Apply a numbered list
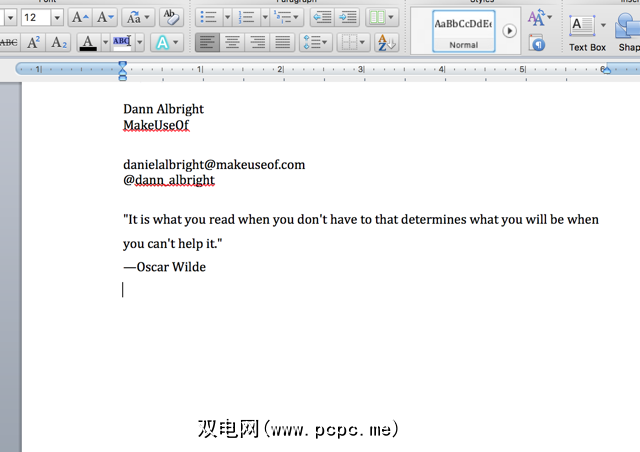This screenshot has height=452, width=640. [246, 18]
